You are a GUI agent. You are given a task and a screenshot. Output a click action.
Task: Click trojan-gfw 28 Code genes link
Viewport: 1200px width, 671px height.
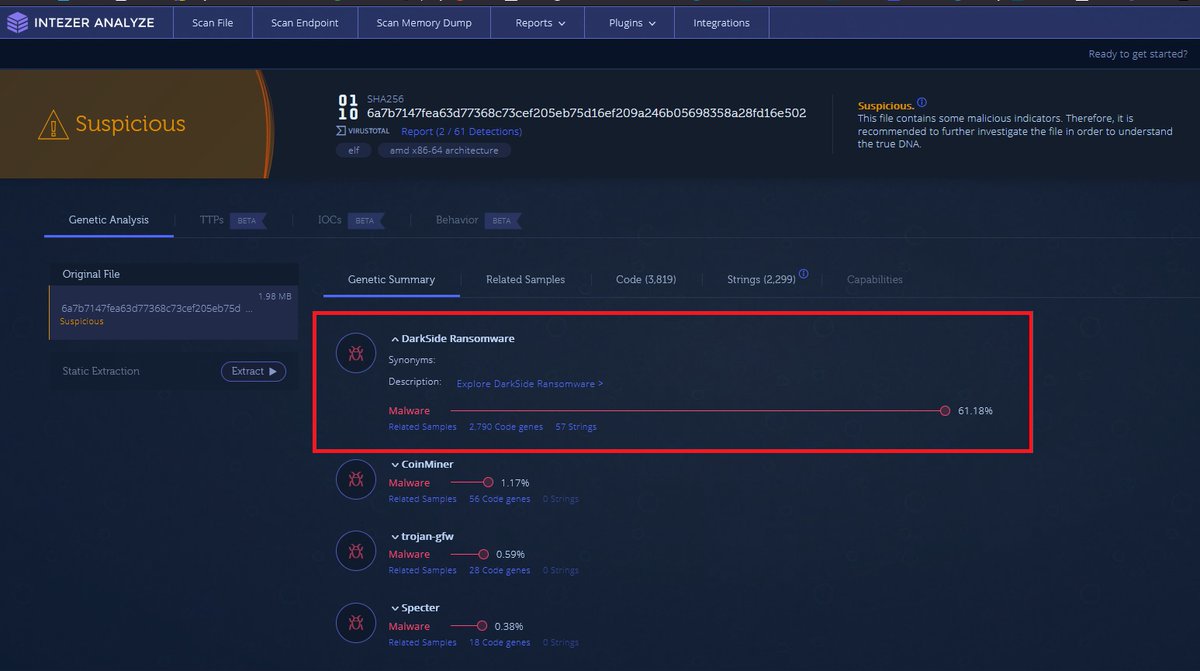(499, 571)
